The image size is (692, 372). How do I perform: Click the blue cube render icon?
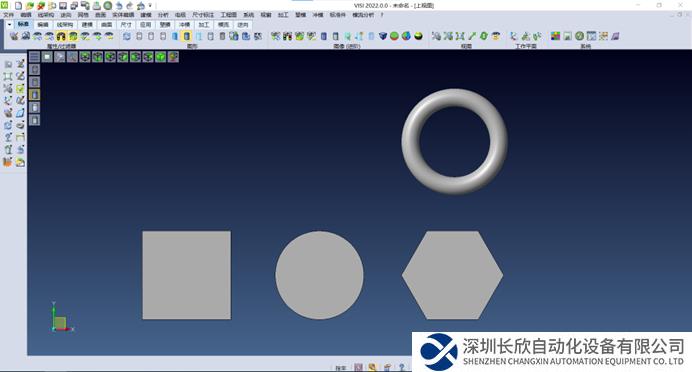pos(383,36)
